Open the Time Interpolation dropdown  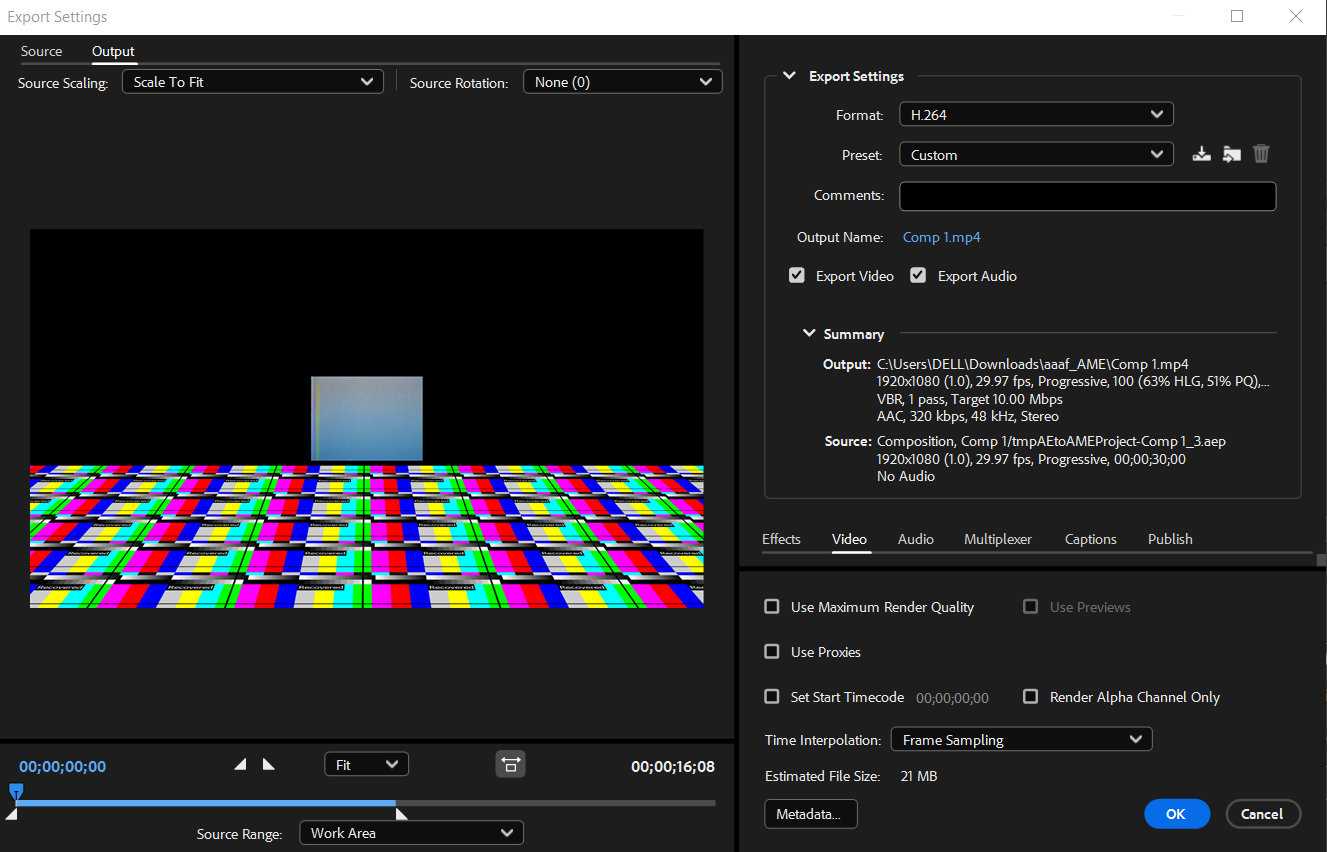1021,740
